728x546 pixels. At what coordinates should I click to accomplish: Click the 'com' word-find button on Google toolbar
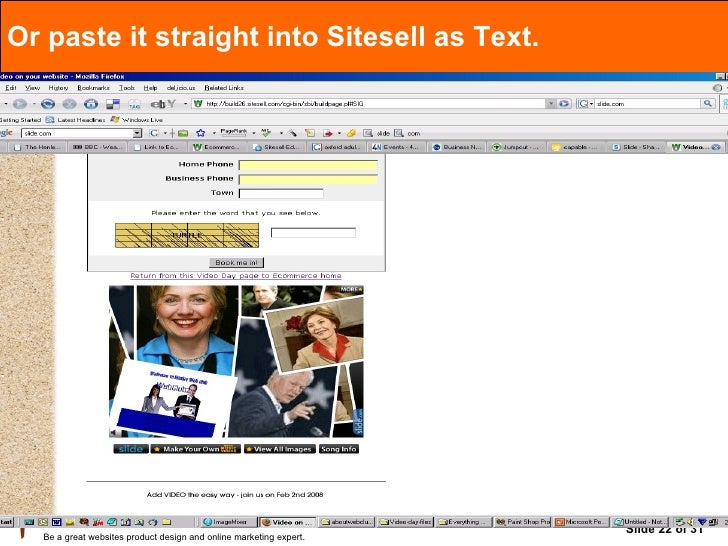[x=408, y=133]
